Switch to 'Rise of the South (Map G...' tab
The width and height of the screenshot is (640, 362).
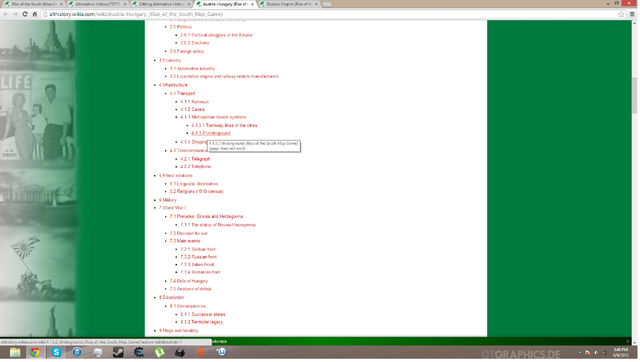[33, 4]
